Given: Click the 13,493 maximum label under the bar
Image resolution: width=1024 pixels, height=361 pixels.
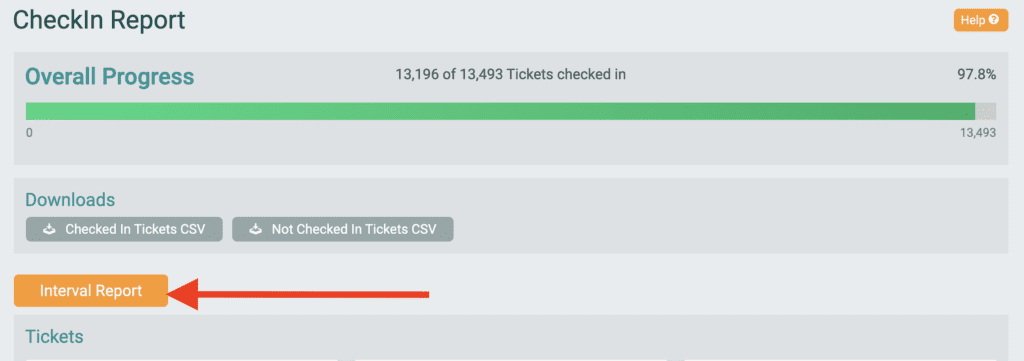Looking at the screenshot, I should [976, 133].
